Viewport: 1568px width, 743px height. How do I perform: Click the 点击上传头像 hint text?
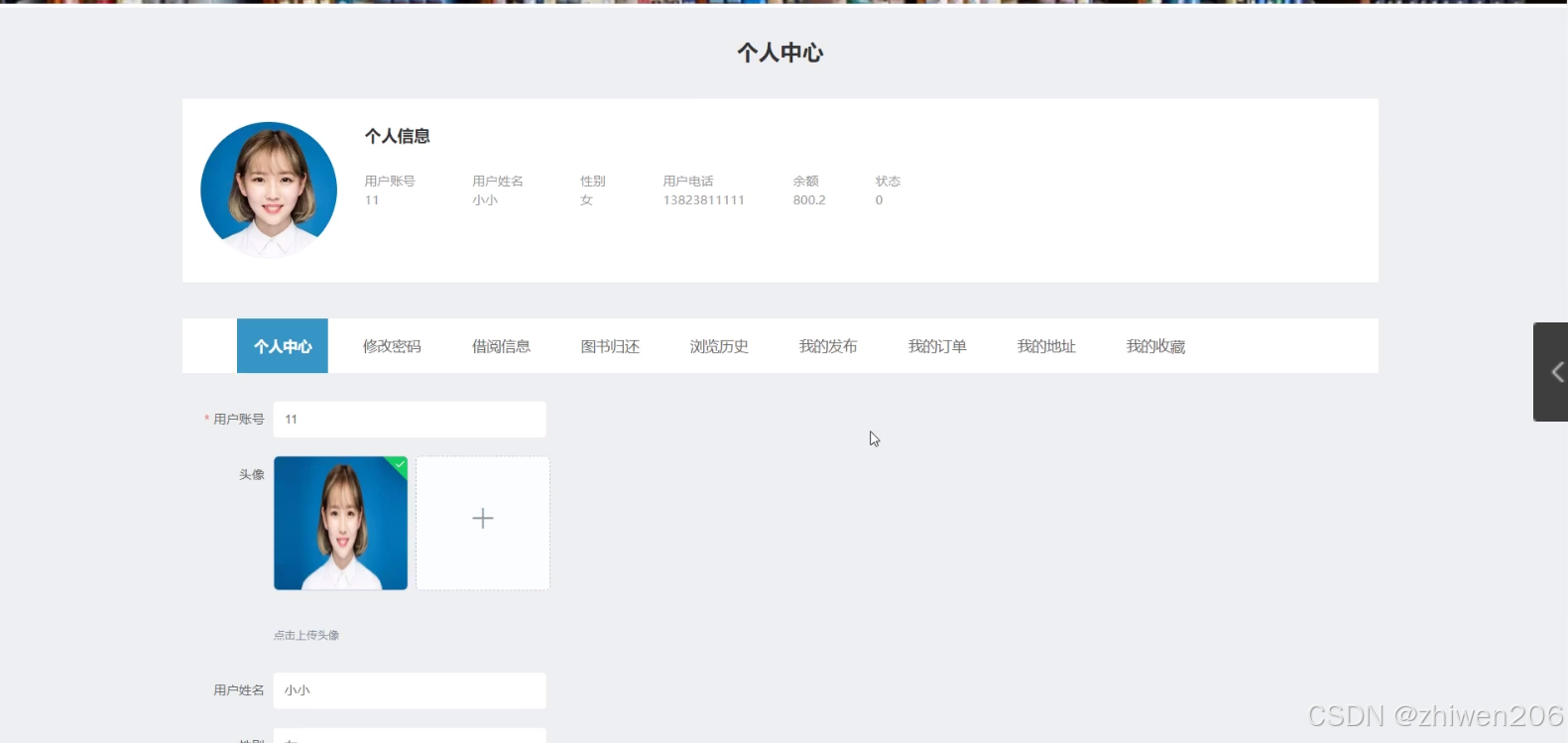point(306,635)
